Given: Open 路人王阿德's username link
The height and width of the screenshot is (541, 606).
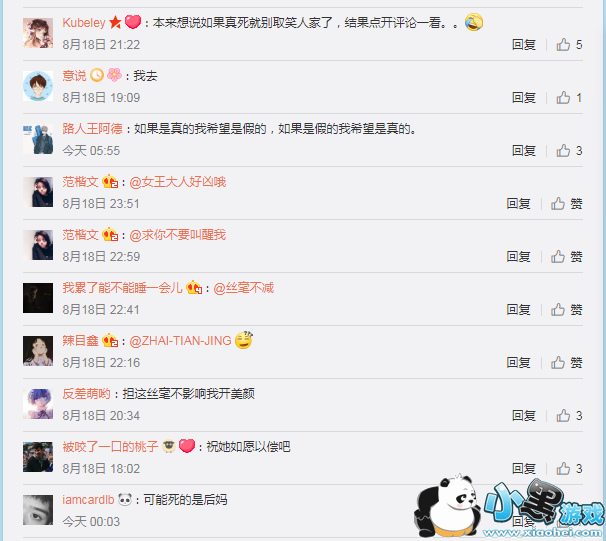Looking at the screenshot, I should [x=92, y=129].
